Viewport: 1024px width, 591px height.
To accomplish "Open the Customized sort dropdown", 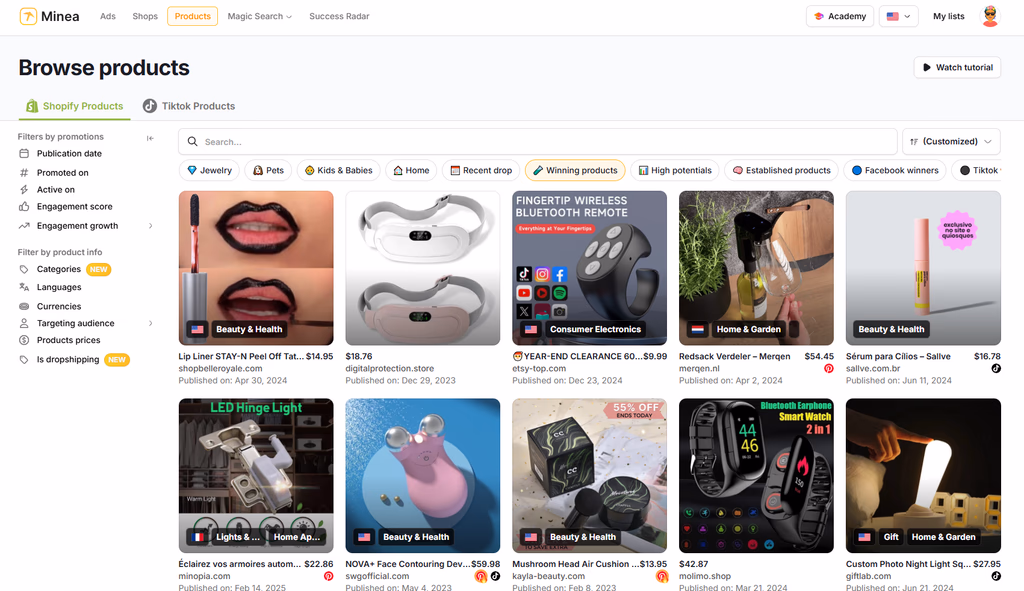I will (950, 141).
